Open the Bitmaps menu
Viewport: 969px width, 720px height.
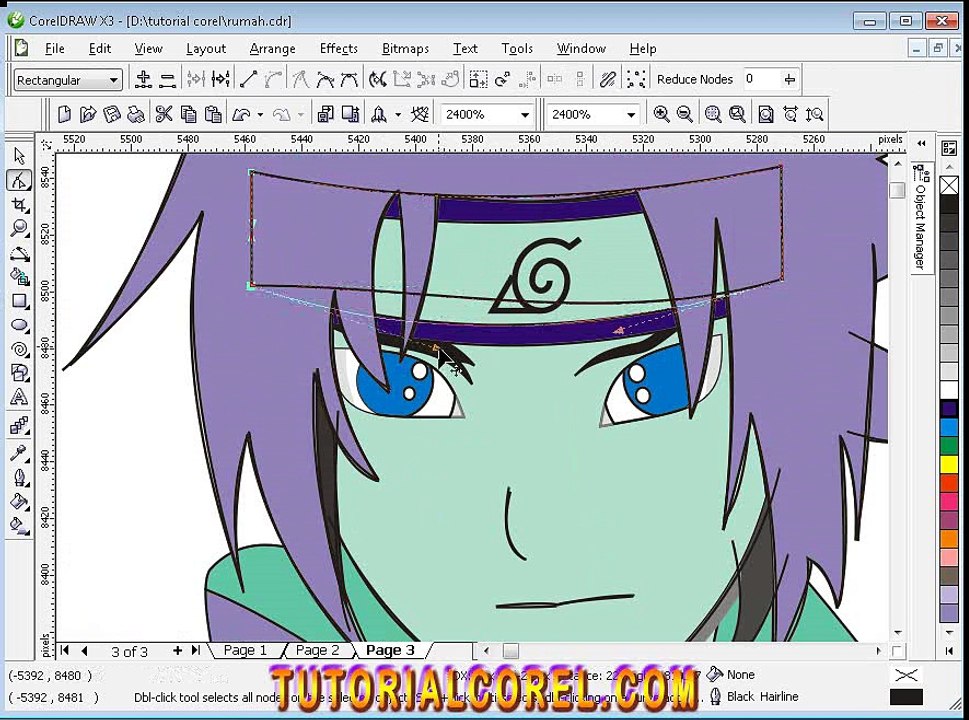pos(405,48)
